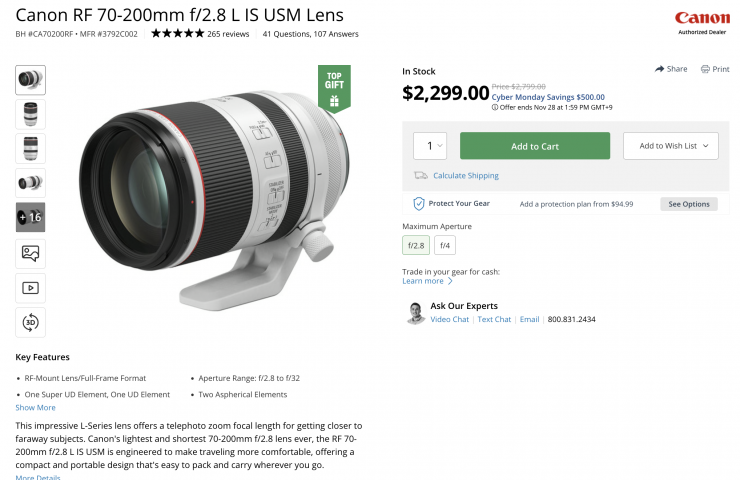Select the f/4 maximum aperture option
The image size is (740, 480).
(444, 245)
